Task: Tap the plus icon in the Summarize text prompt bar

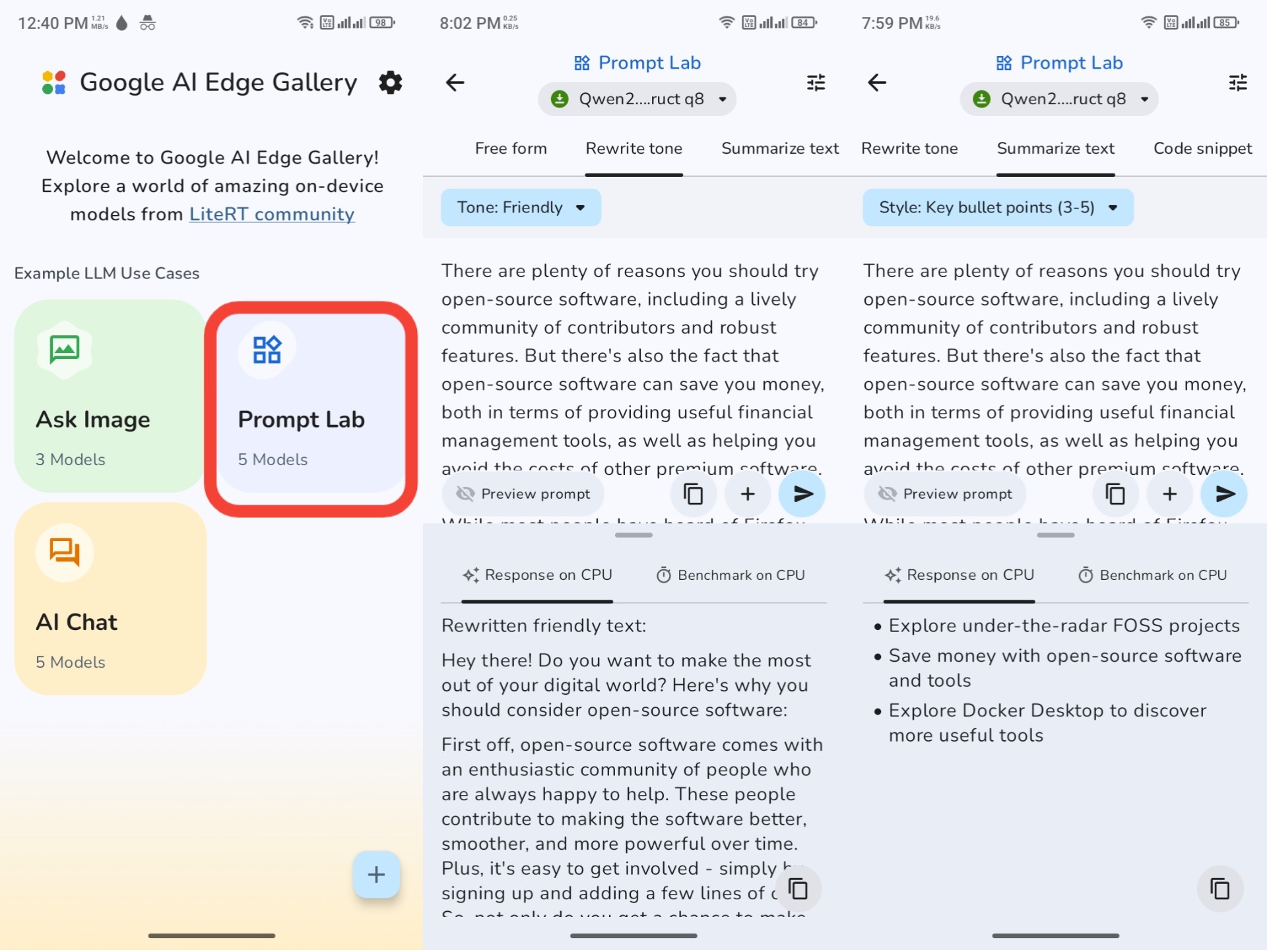Action: [x=1169, y=494]
